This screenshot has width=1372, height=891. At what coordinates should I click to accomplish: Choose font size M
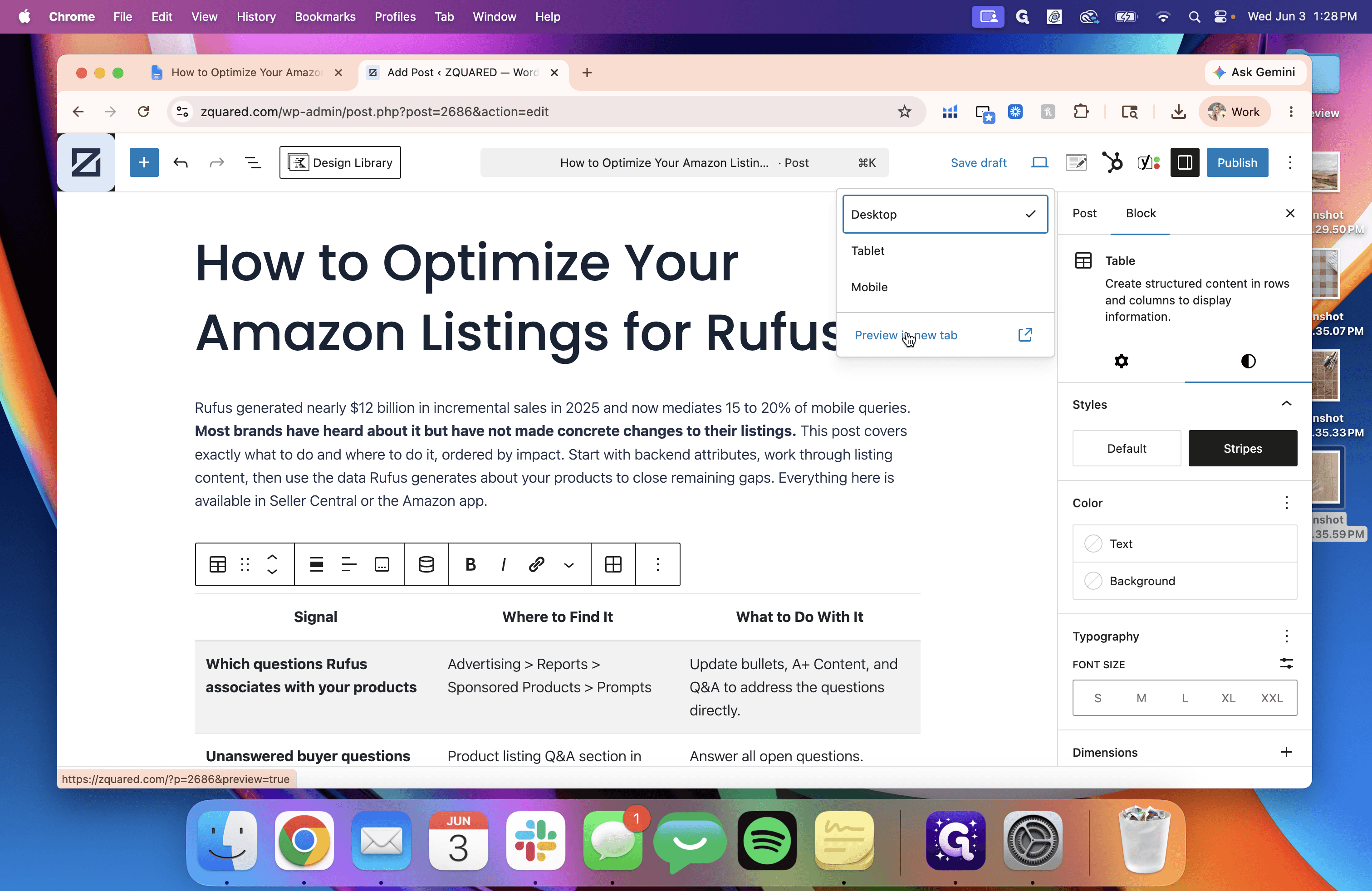click(x=1141, y=698)
